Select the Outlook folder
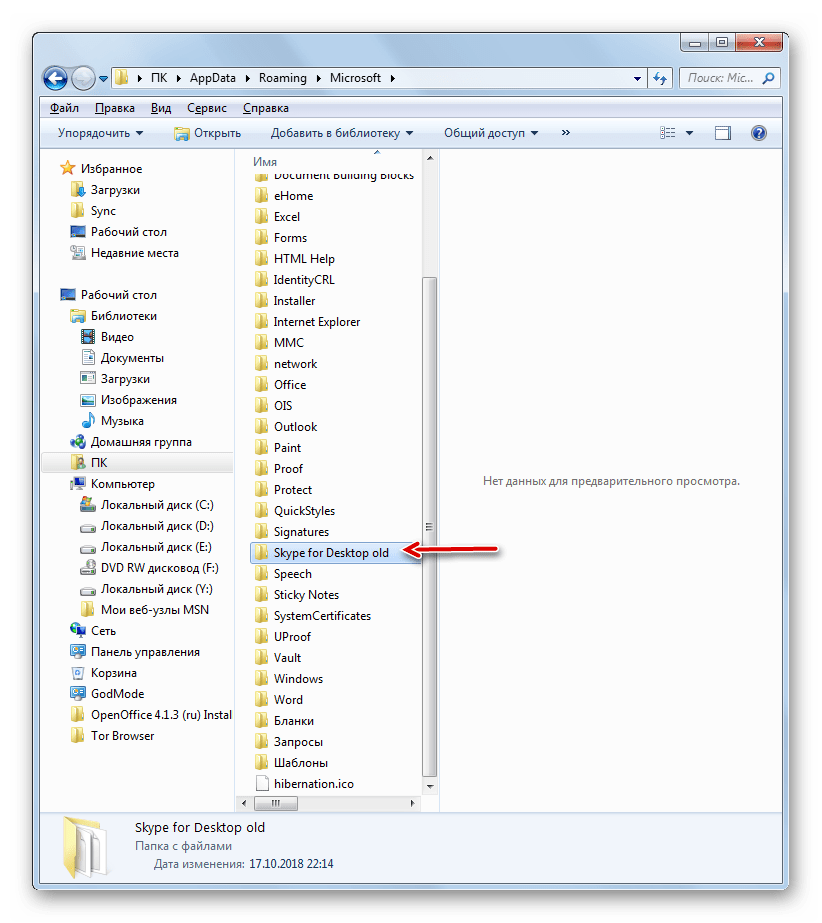The image size is (822, 923). pos(286,427)
